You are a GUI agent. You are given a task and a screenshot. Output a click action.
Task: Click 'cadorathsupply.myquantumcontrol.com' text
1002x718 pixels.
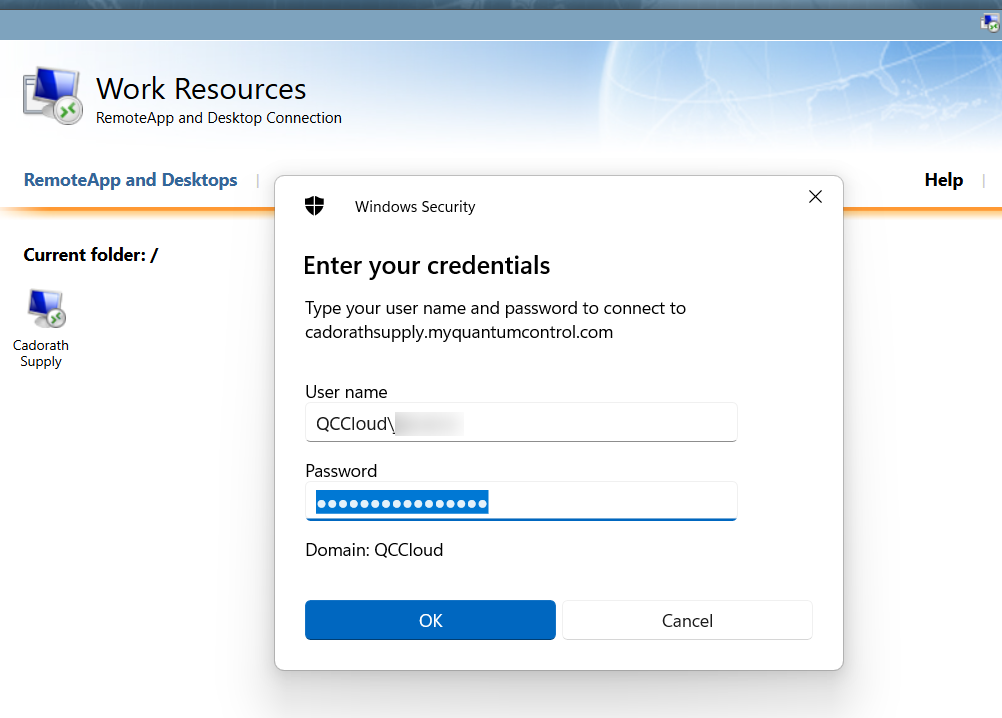(459, 332)
